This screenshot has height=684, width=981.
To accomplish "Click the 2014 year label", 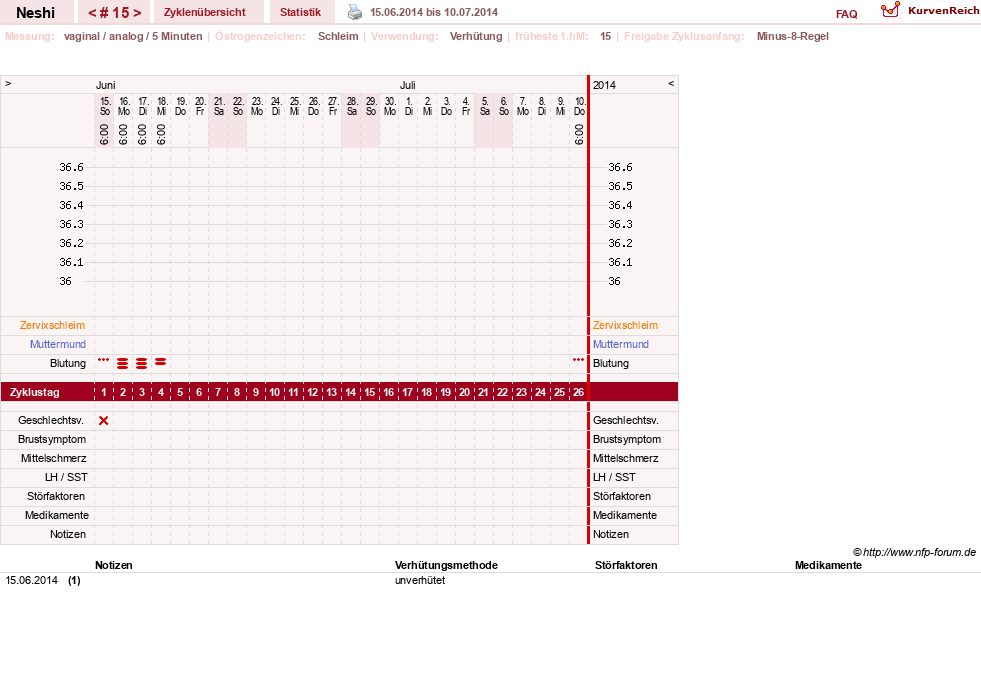I will (604, 85).
